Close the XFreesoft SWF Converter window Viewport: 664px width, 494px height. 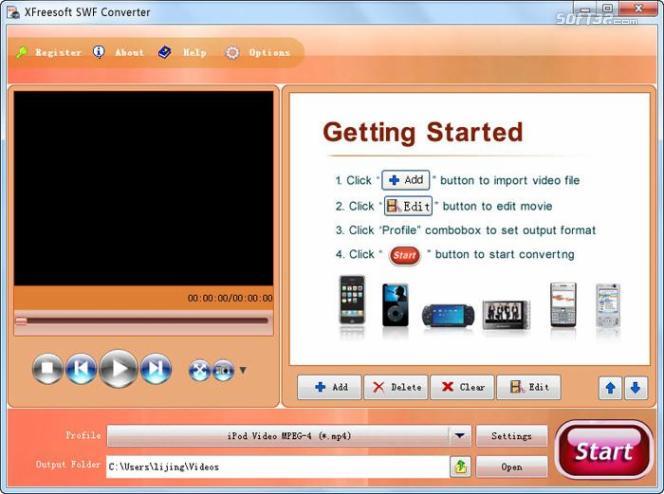[639, 8]
